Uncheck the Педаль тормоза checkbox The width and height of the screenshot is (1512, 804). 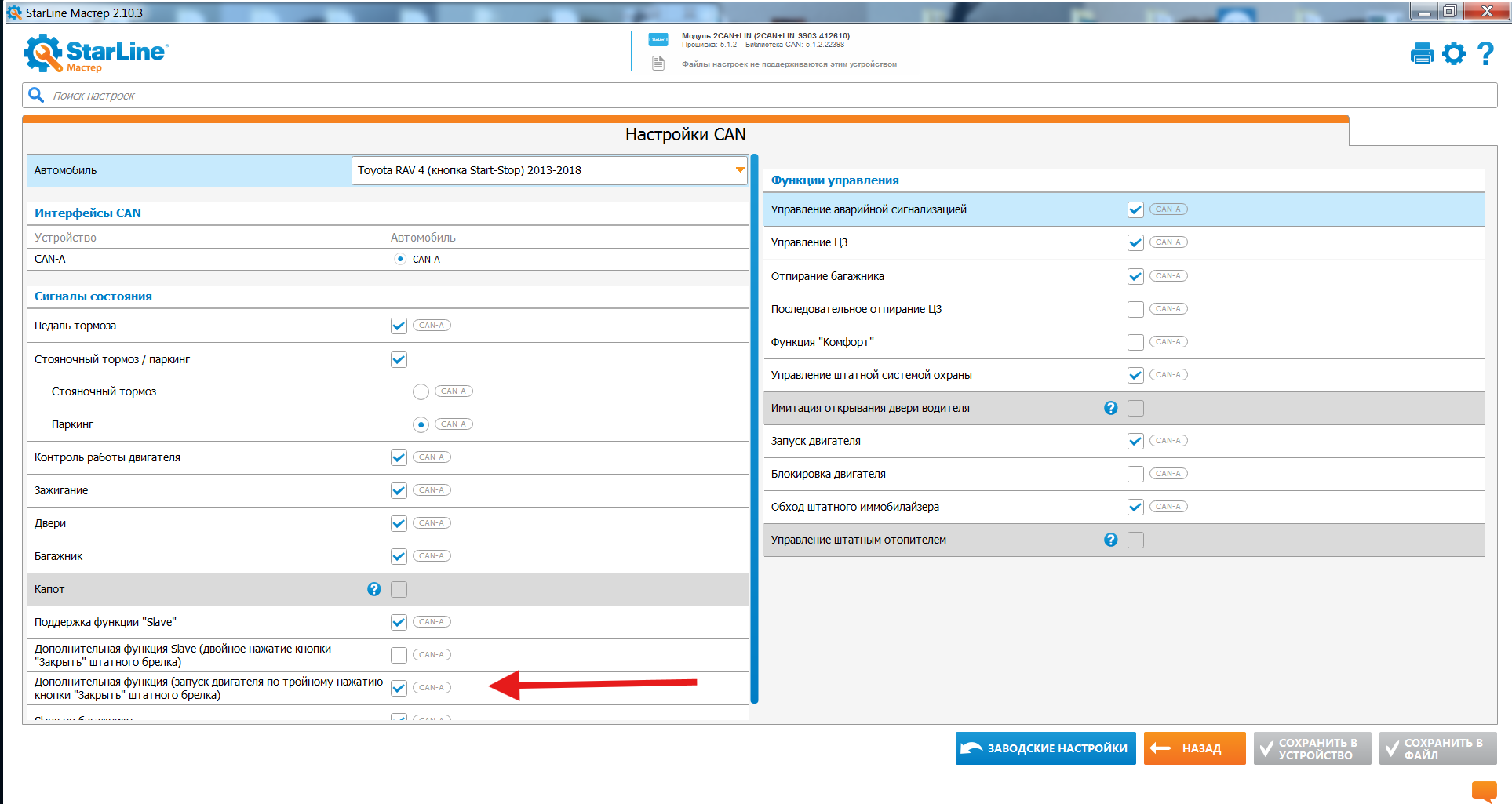pyautogui.click(x=399, y=326)
